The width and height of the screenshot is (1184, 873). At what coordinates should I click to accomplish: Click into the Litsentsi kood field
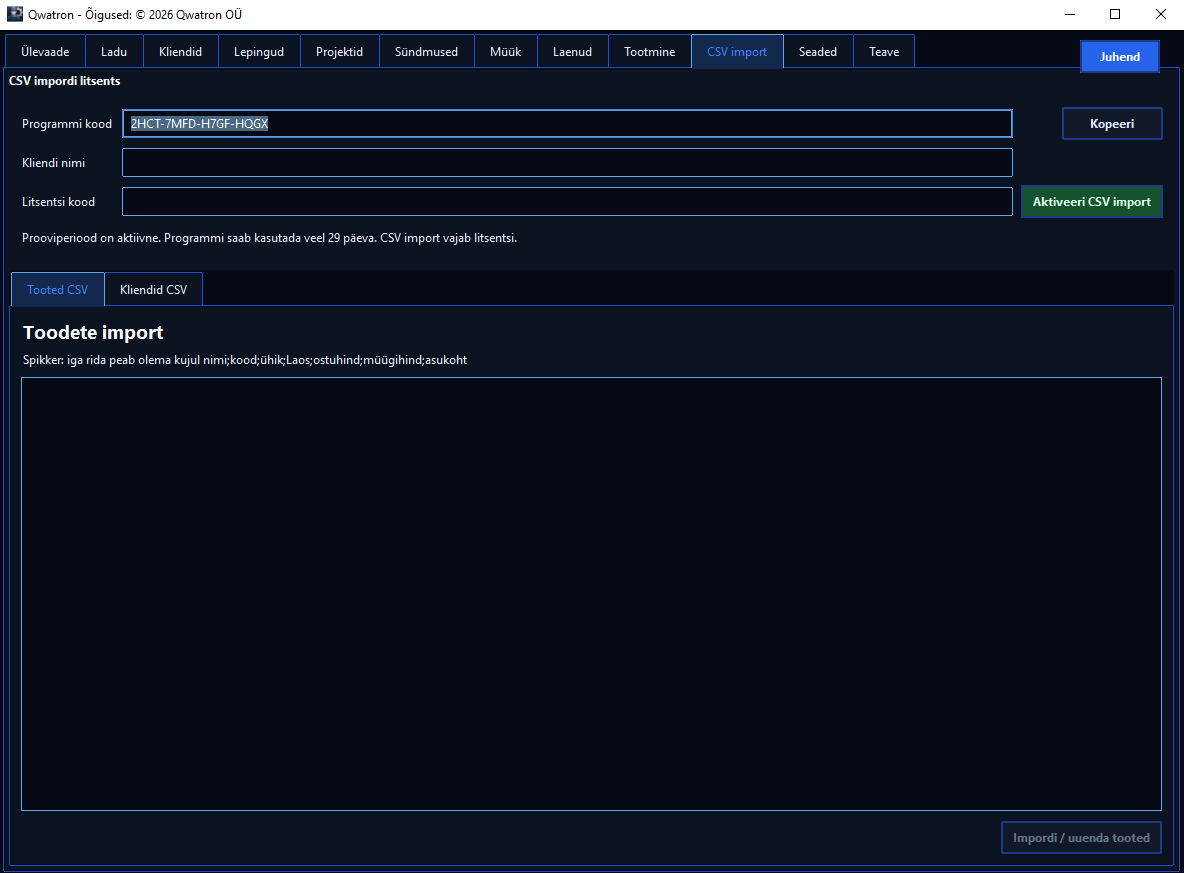567,202
